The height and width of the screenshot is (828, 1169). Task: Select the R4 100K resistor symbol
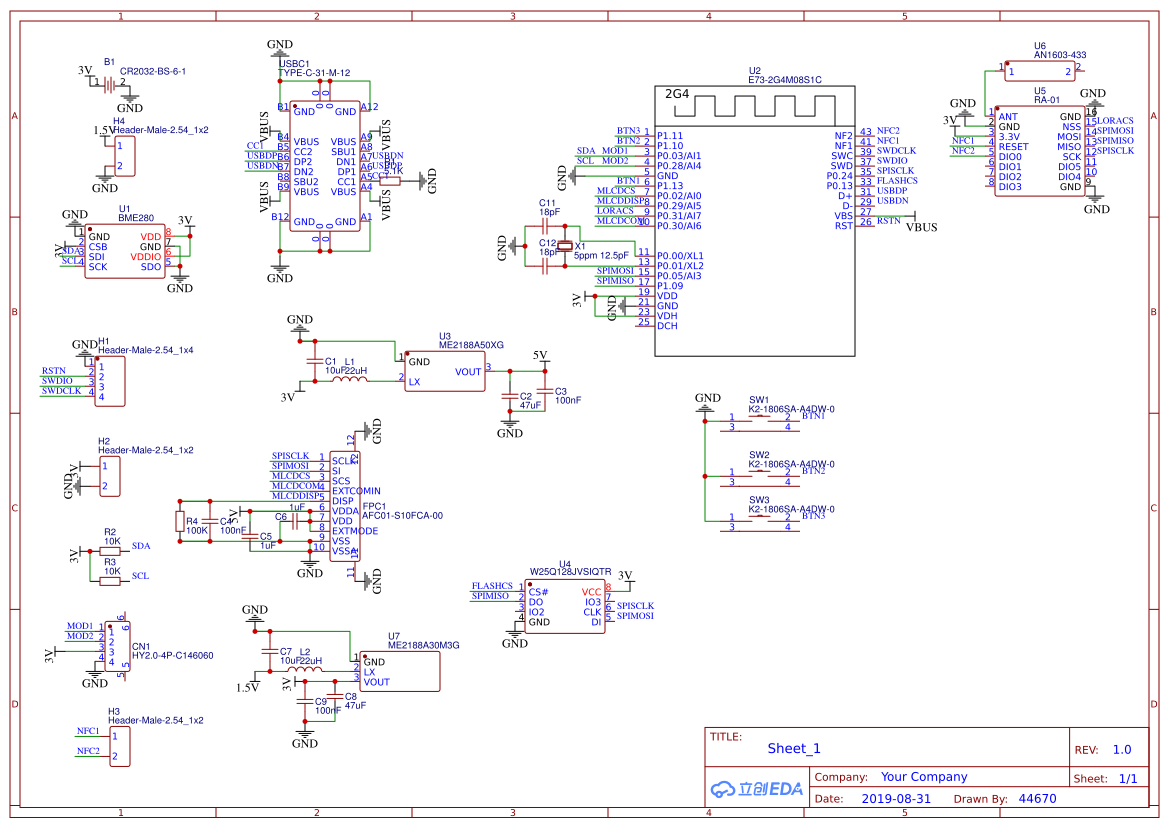[x=180, y=521]
